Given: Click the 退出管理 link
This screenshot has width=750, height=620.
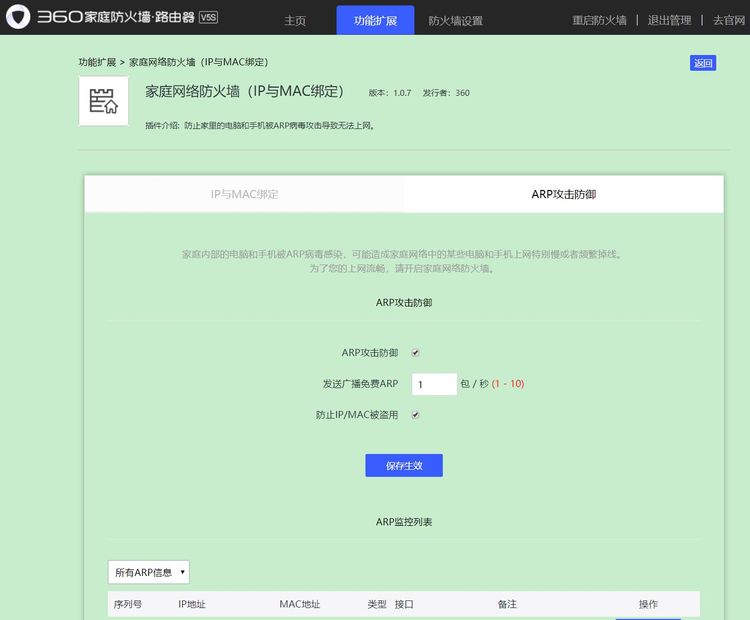Looking at the screenshot, I should coord(669,20).
